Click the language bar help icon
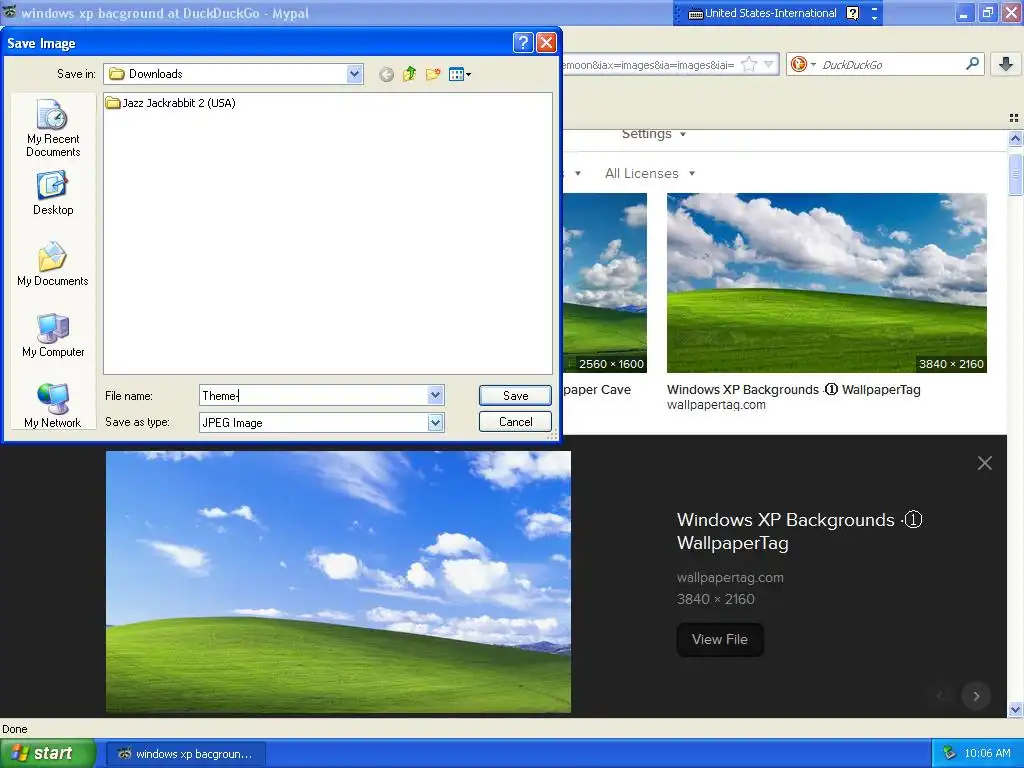This screenshot has height=768, width=1024. click(852, 13)
